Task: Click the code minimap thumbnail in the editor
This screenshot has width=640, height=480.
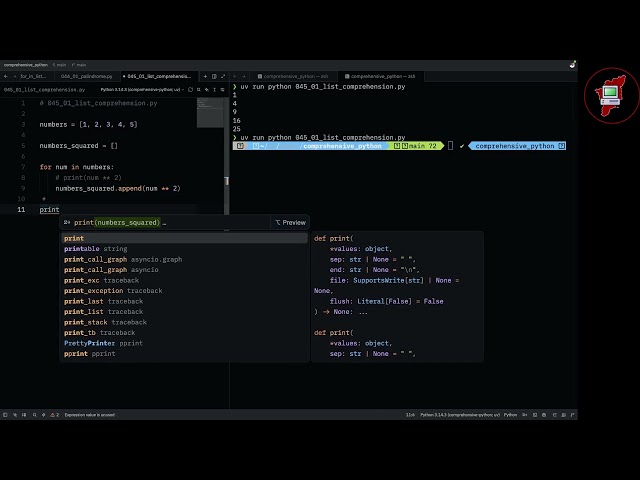Action: pos(210,113)
